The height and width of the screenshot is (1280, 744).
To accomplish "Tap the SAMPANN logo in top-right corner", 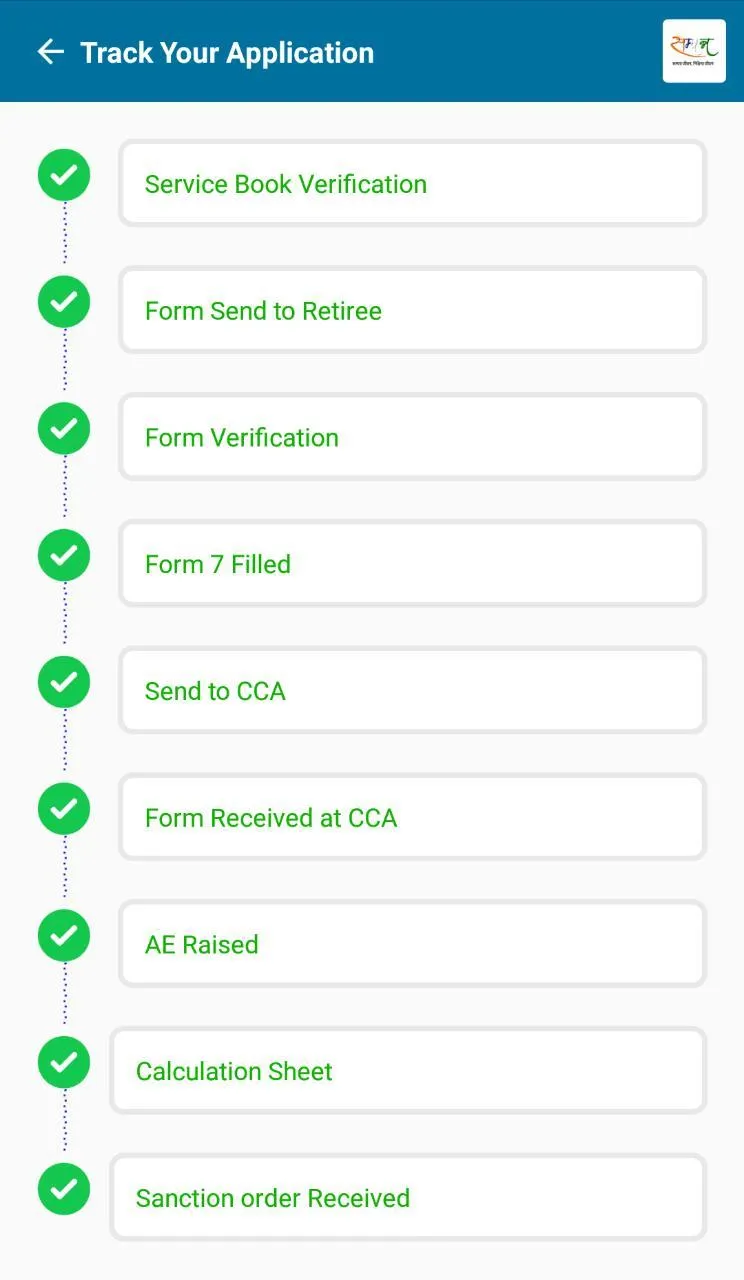I will click(694, 51).
